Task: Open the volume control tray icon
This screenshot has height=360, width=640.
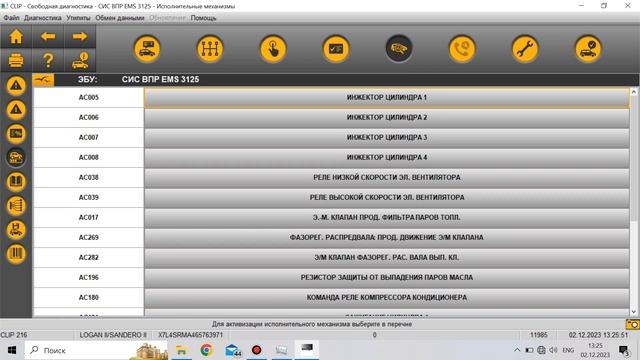Action: point(553,350)
